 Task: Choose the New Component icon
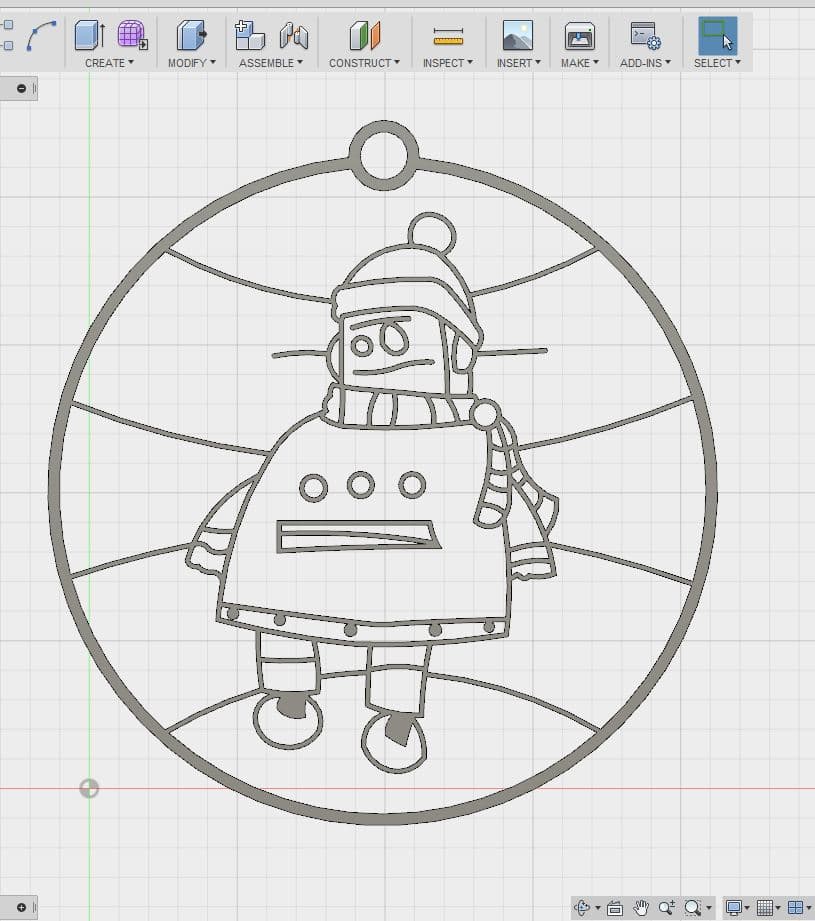249,36
